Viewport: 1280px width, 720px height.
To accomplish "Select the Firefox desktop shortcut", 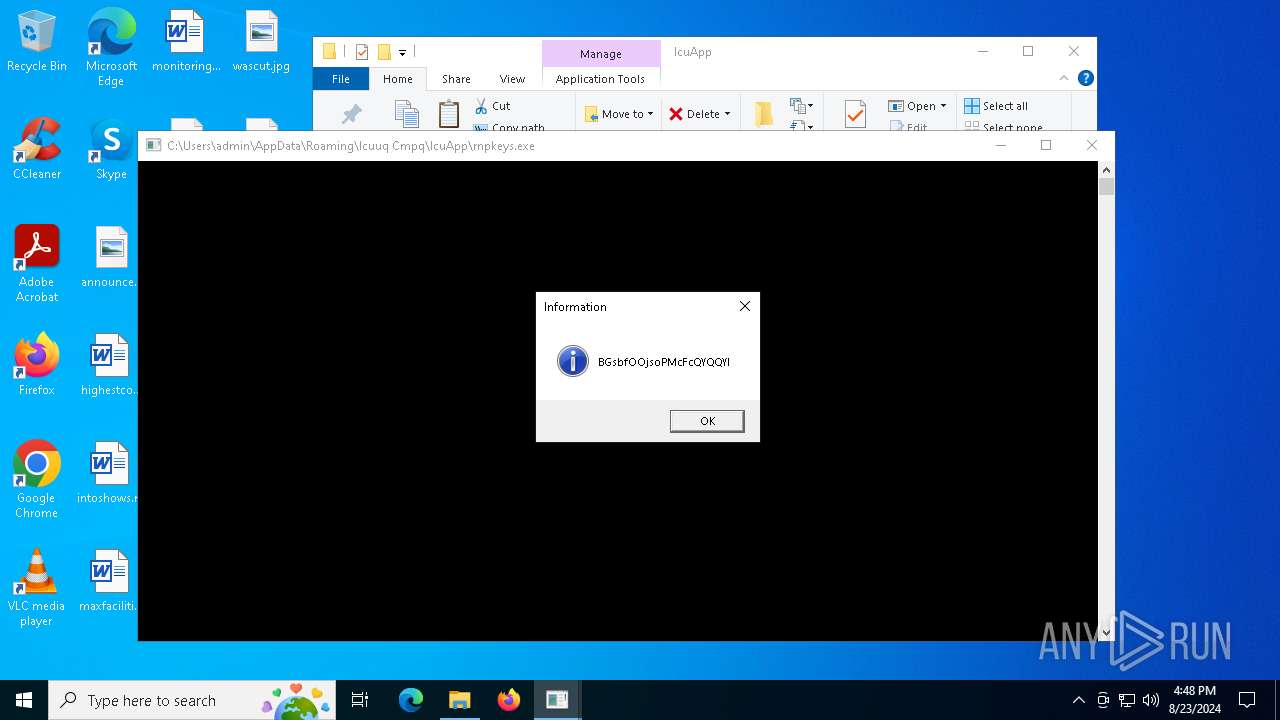I will point(37,366).
